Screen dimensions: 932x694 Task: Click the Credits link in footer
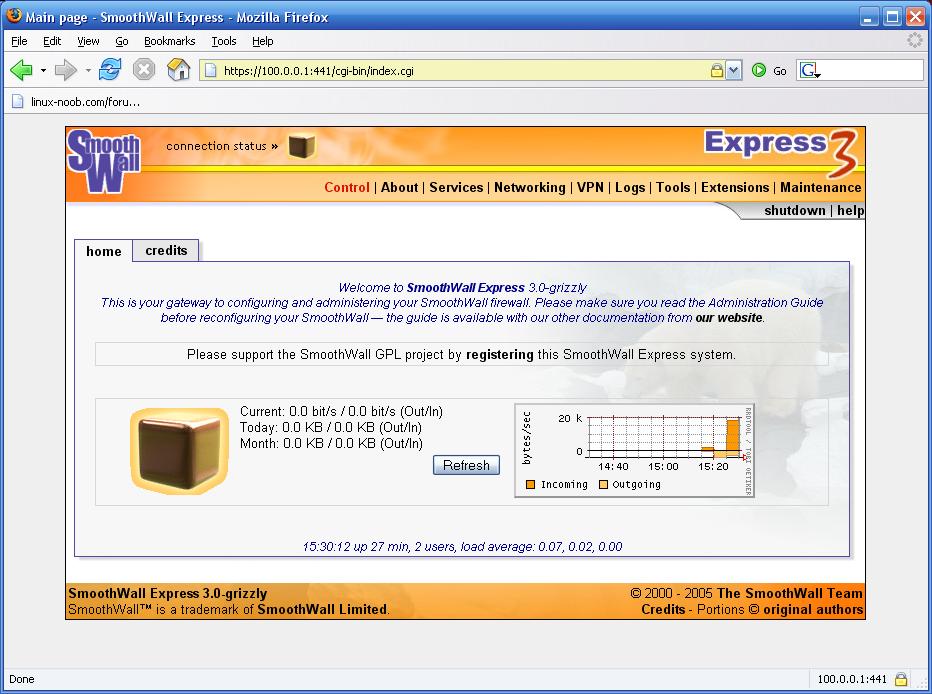click(663, 609)
